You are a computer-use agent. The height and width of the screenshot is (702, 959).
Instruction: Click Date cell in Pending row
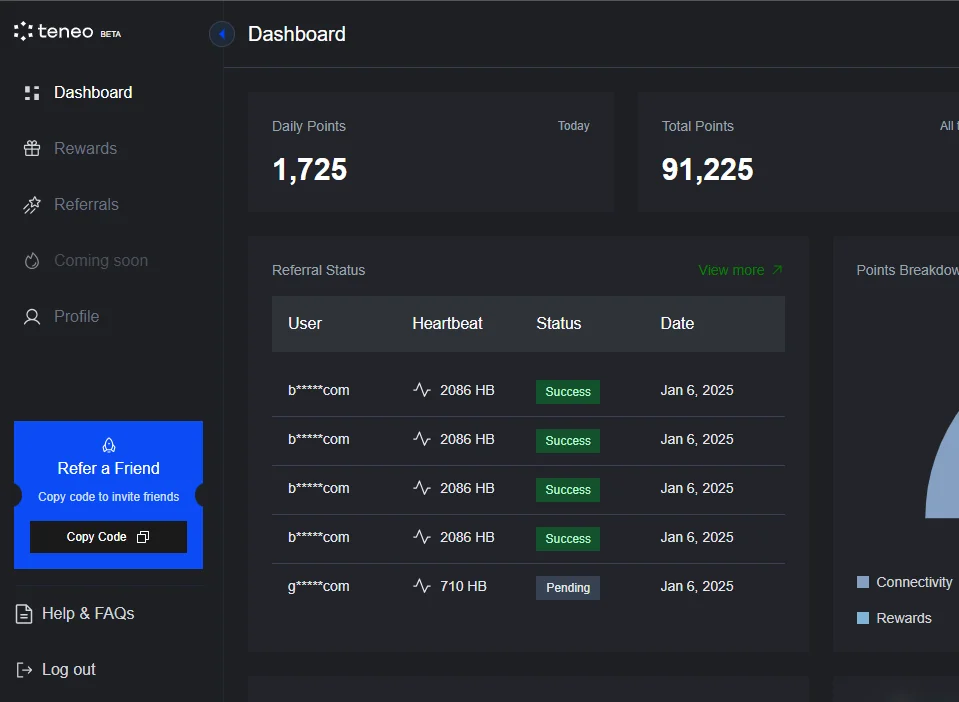[697, 586]
